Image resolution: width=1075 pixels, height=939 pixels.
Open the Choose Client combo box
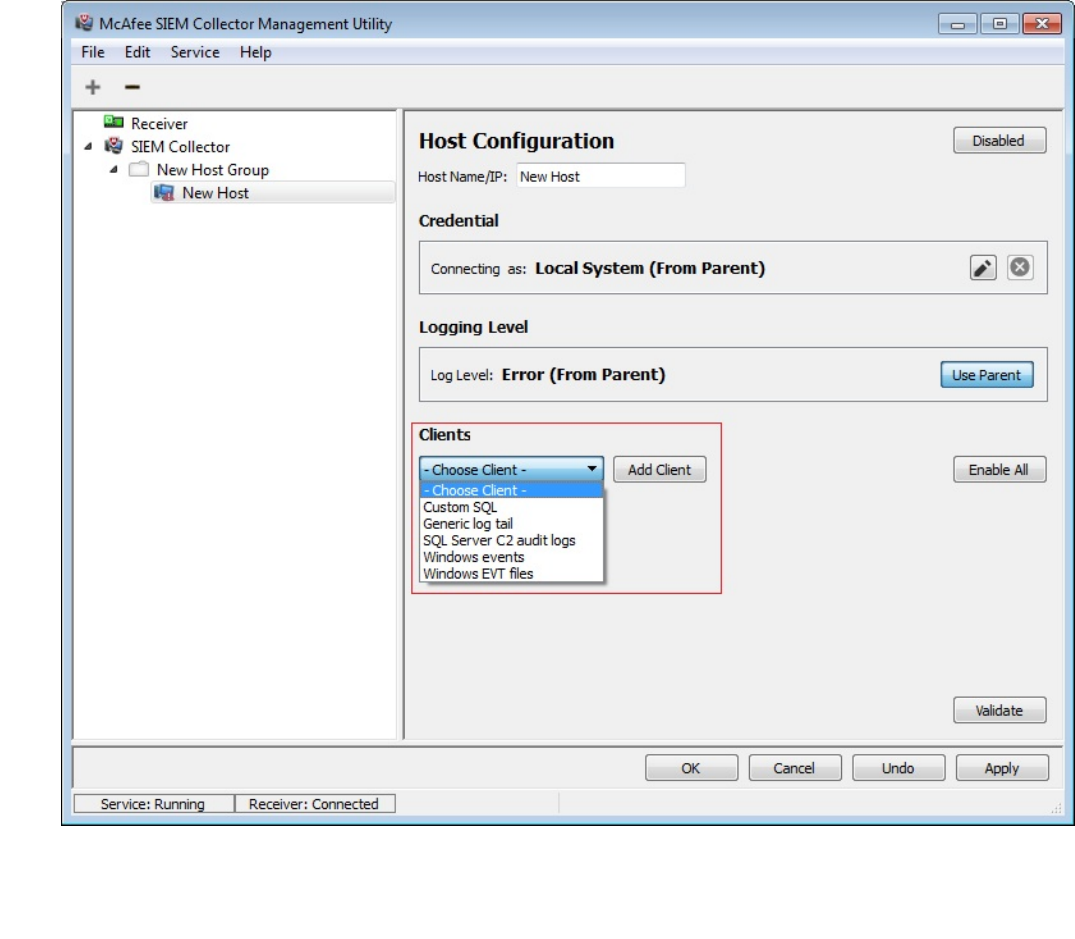click(x=511, y=470)
